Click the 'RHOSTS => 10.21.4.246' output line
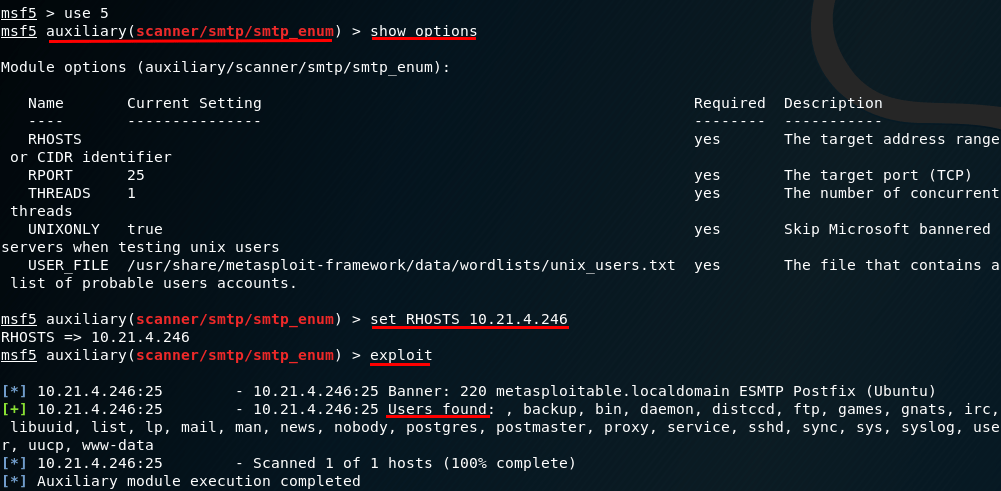1001x491 pixels. point(95,337)
